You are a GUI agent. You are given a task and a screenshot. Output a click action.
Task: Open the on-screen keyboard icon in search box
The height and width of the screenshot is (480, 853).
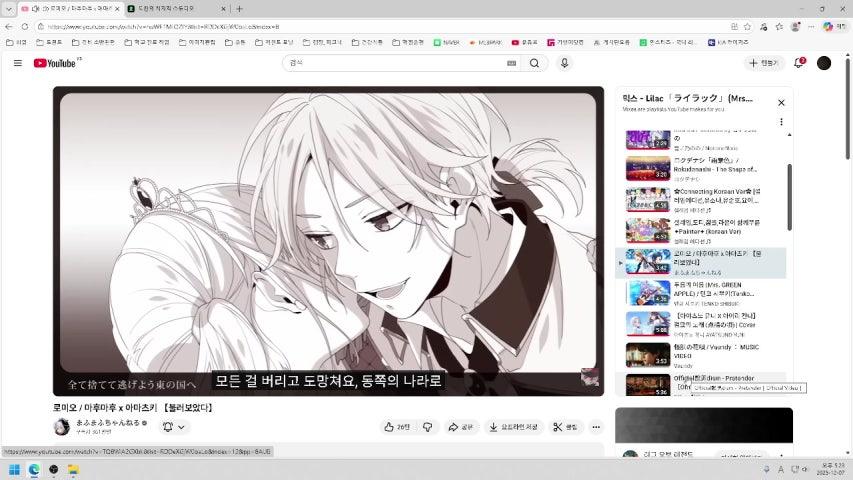(x=512, y=63)
